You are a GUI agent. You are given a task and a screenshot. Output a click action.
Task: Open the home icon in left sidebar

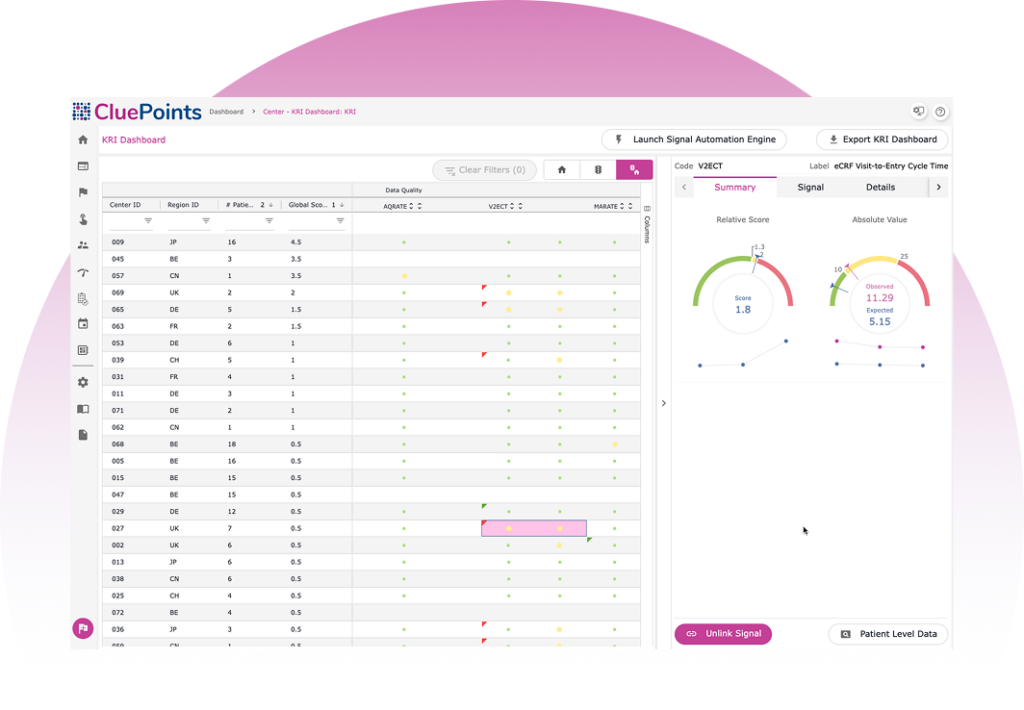(x=83, y=140)
